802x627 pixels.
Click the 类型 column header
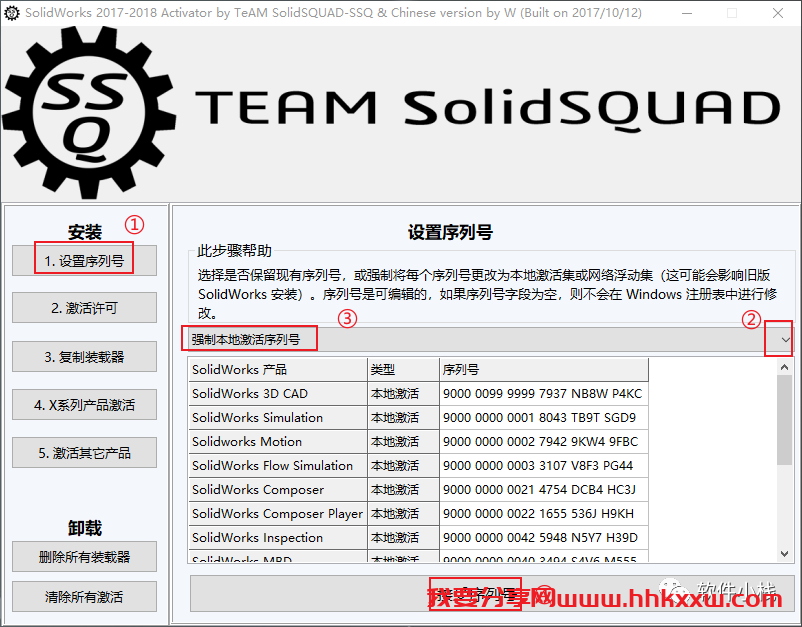pos(403,369)
